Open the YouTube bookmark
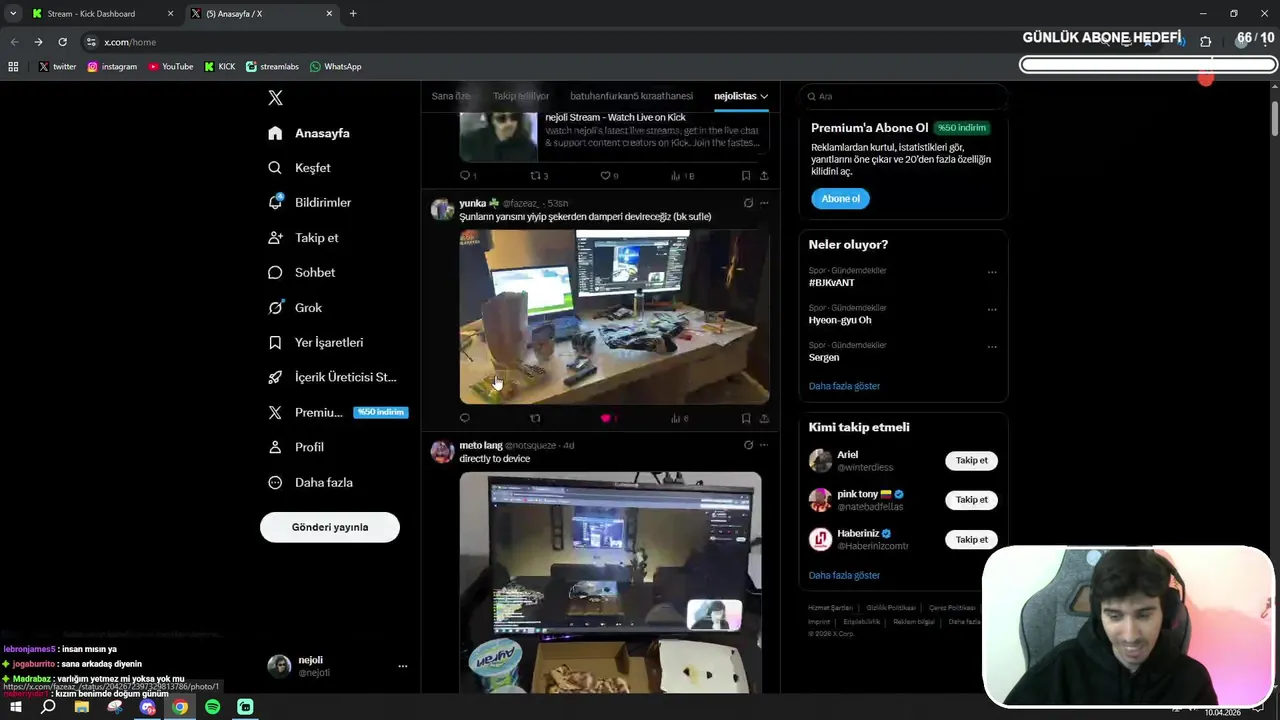Viewport: 1280px width, 720px height. (x=170, y=67)
